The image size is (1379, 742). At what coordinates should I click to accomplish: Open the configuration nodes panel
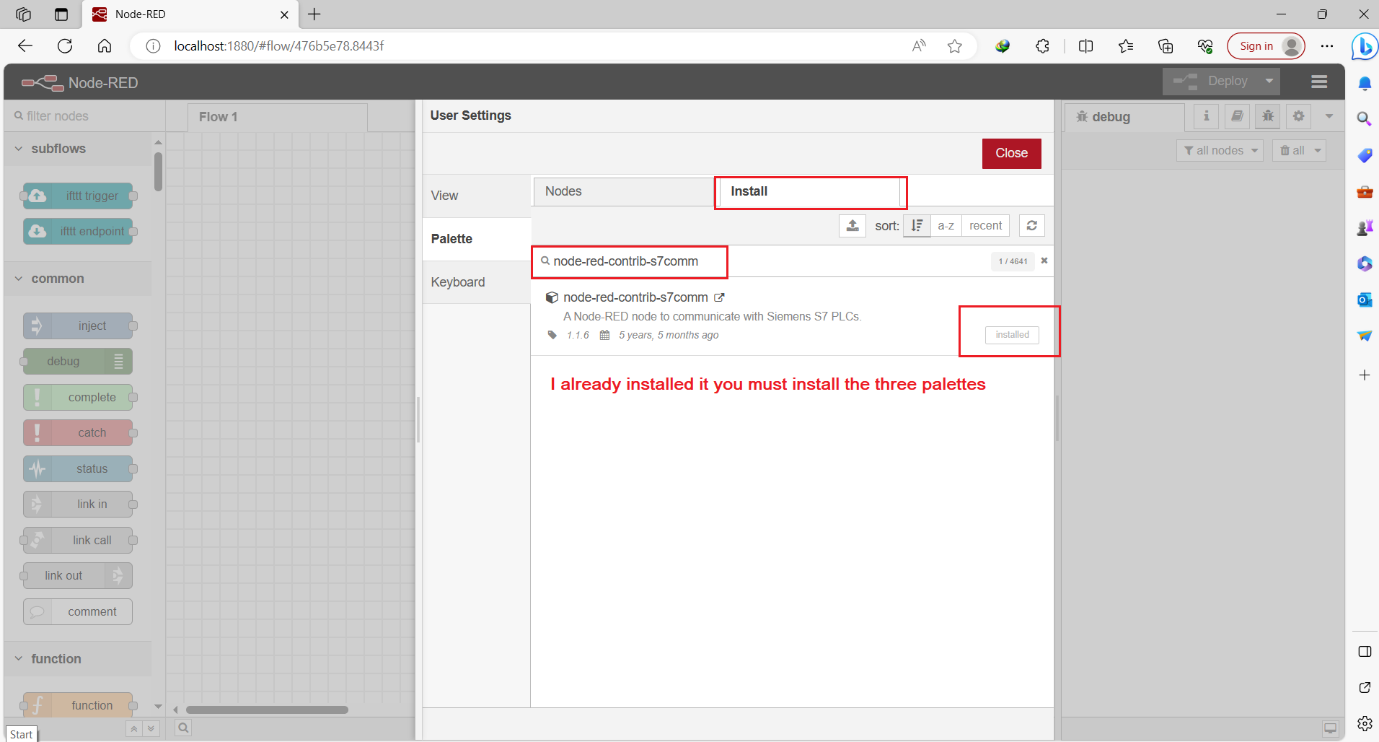click(1298, 116)
